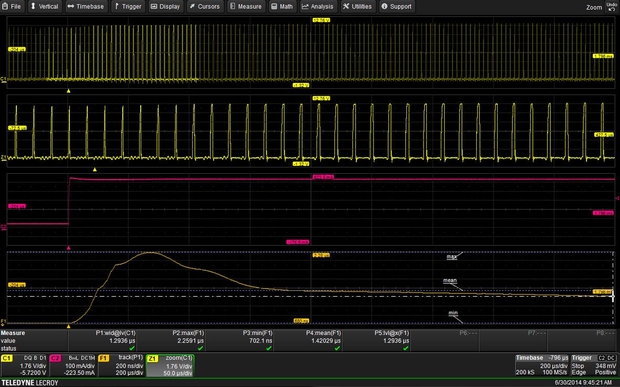Click the Analysis chart icon
620x387 pixels.
pyautogui.click(x=305, y=6)
